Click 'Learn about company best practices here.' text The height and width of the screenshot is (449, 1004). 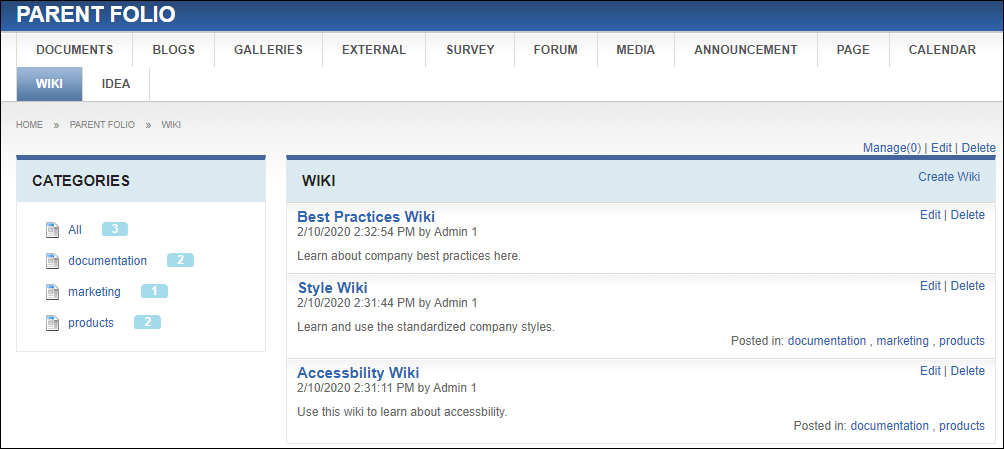[409, 256]
